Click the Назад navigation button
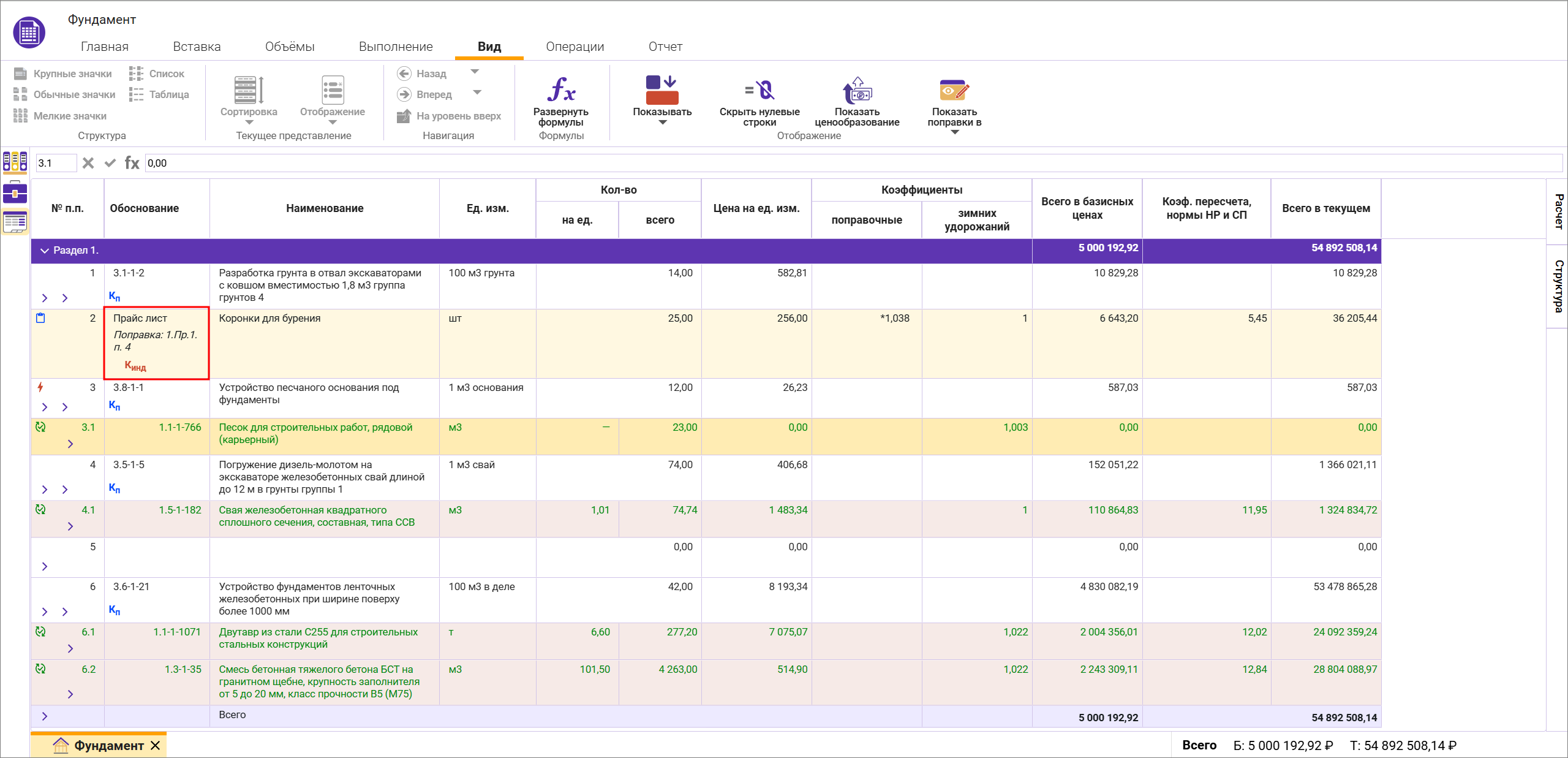This screenshot has height=758, width=1568. tap(423, 74)
